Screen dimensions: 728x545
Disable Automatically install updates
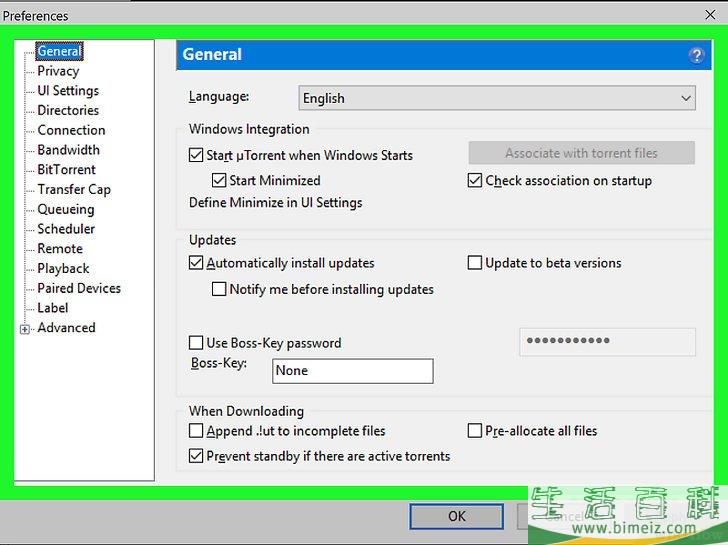[x=196, y=263]
